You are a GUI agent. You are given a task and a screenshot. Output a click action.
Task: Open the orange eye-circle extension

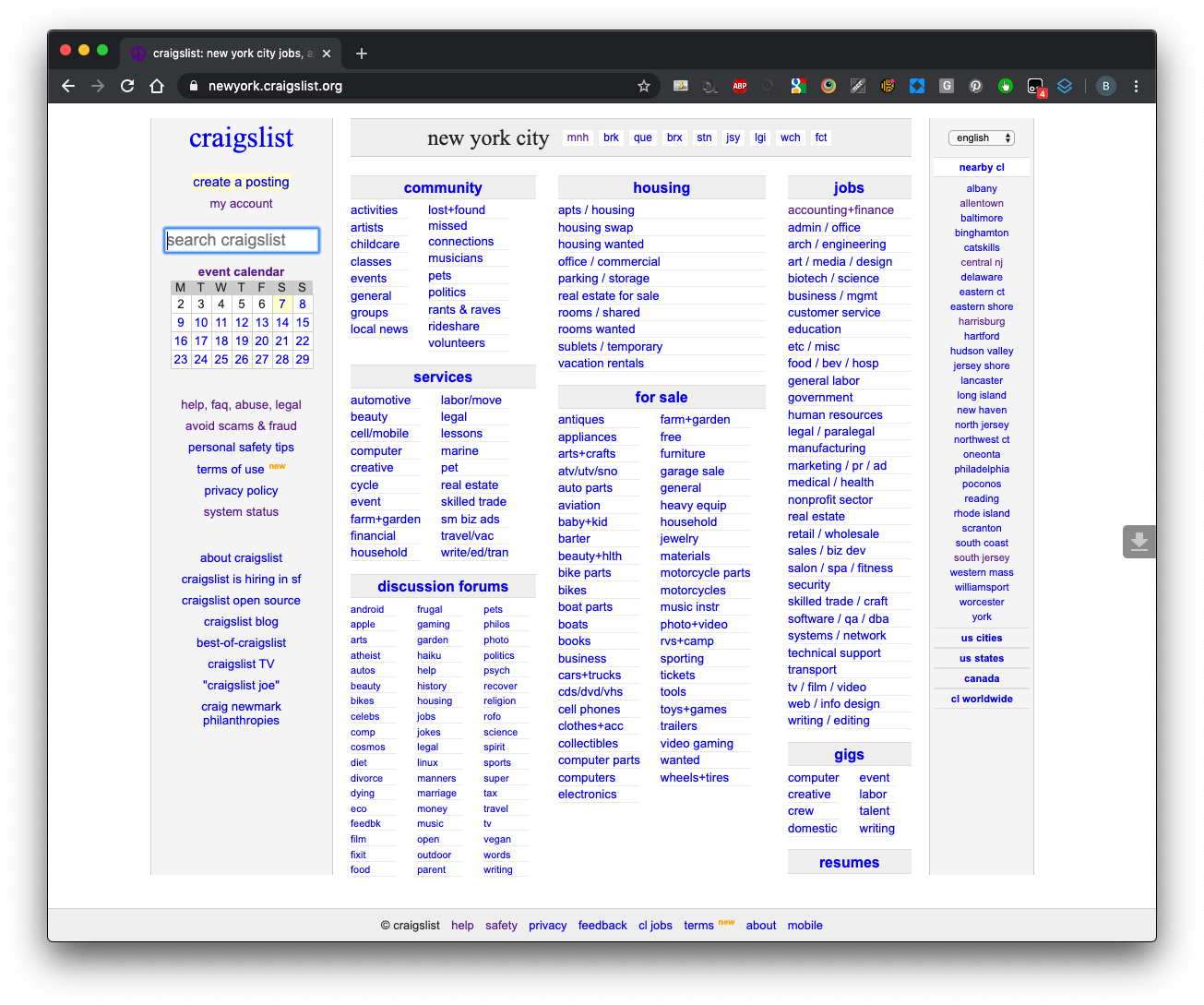828,86
